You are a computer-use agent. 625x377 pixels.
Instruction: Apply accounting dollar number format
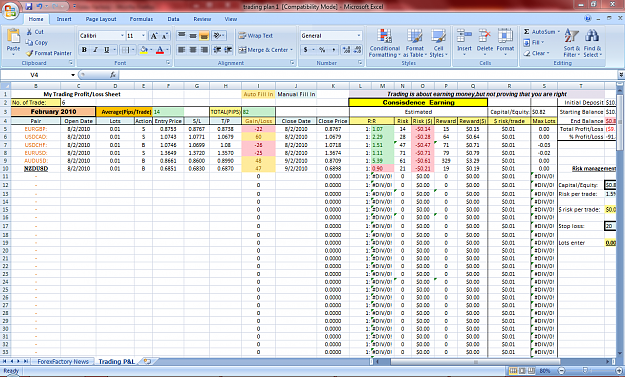click(x=306, y=50)
